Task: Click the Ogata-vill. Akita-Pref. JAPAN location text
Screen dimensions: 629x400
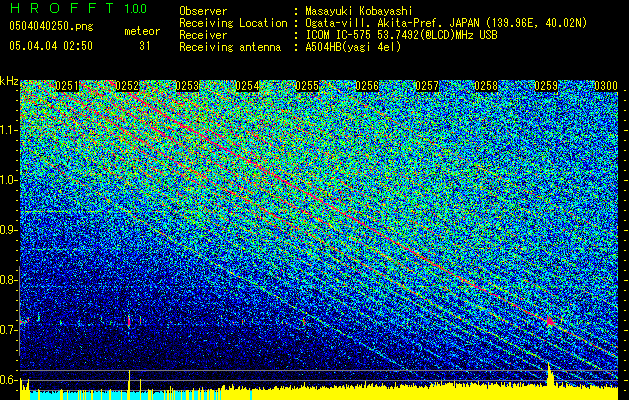Action: coord(446,23)
